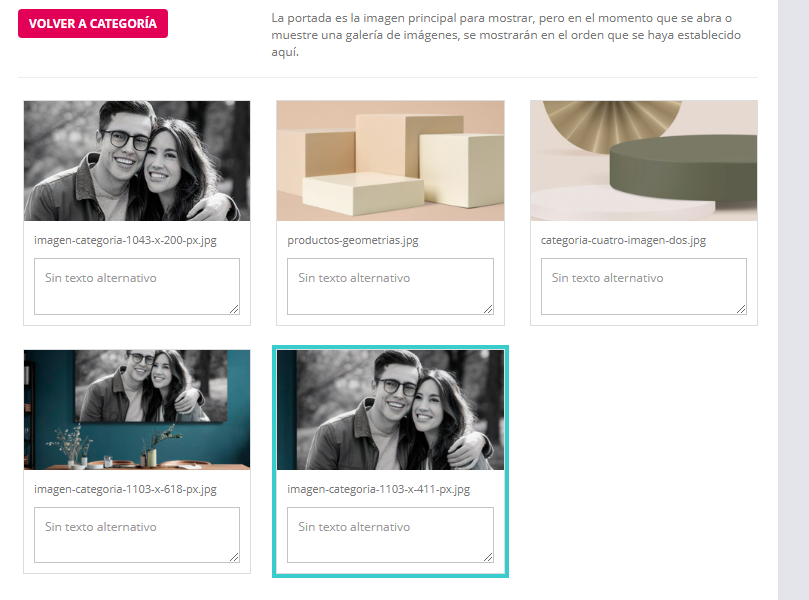Click alt text area of imagen-categoria-1103-x-411-px.jpg

[390, 534]
